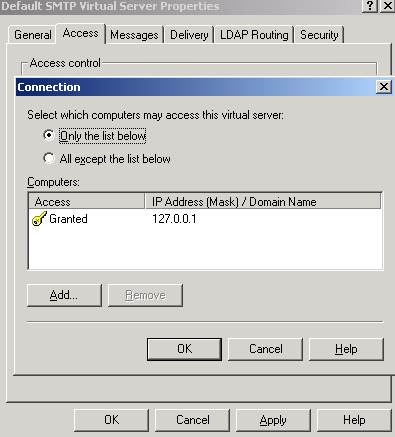Open Help in the Connection dialog
The height and width of the screenshot is (437, 395).
346,349
